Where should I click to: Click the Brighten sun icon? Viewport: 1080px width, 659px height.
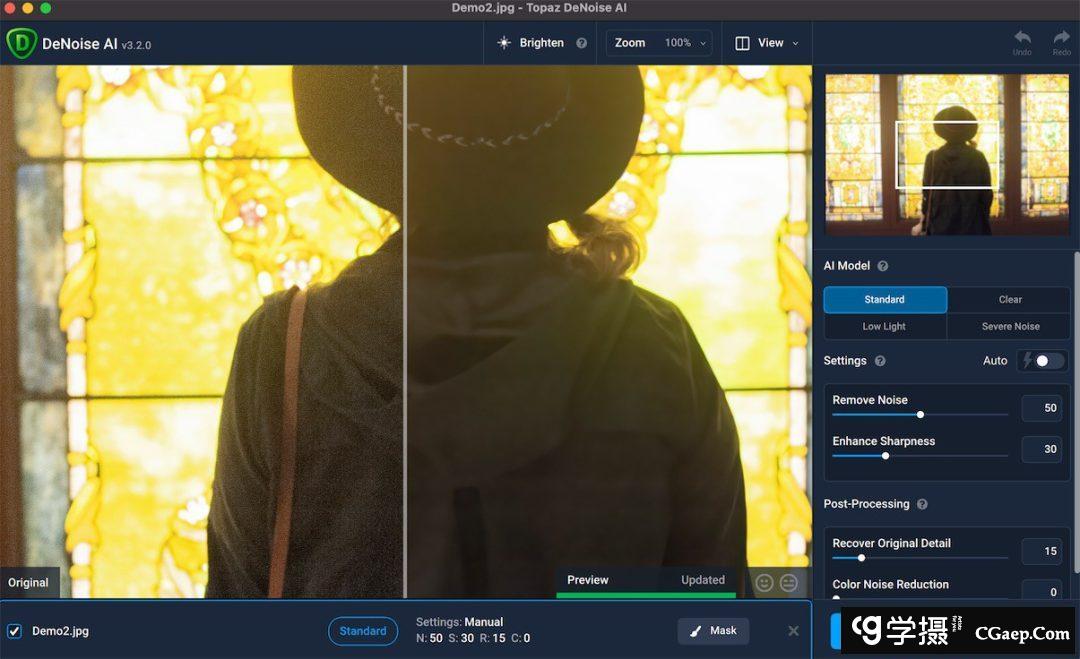pyautogui.click(x=504, y=43)
